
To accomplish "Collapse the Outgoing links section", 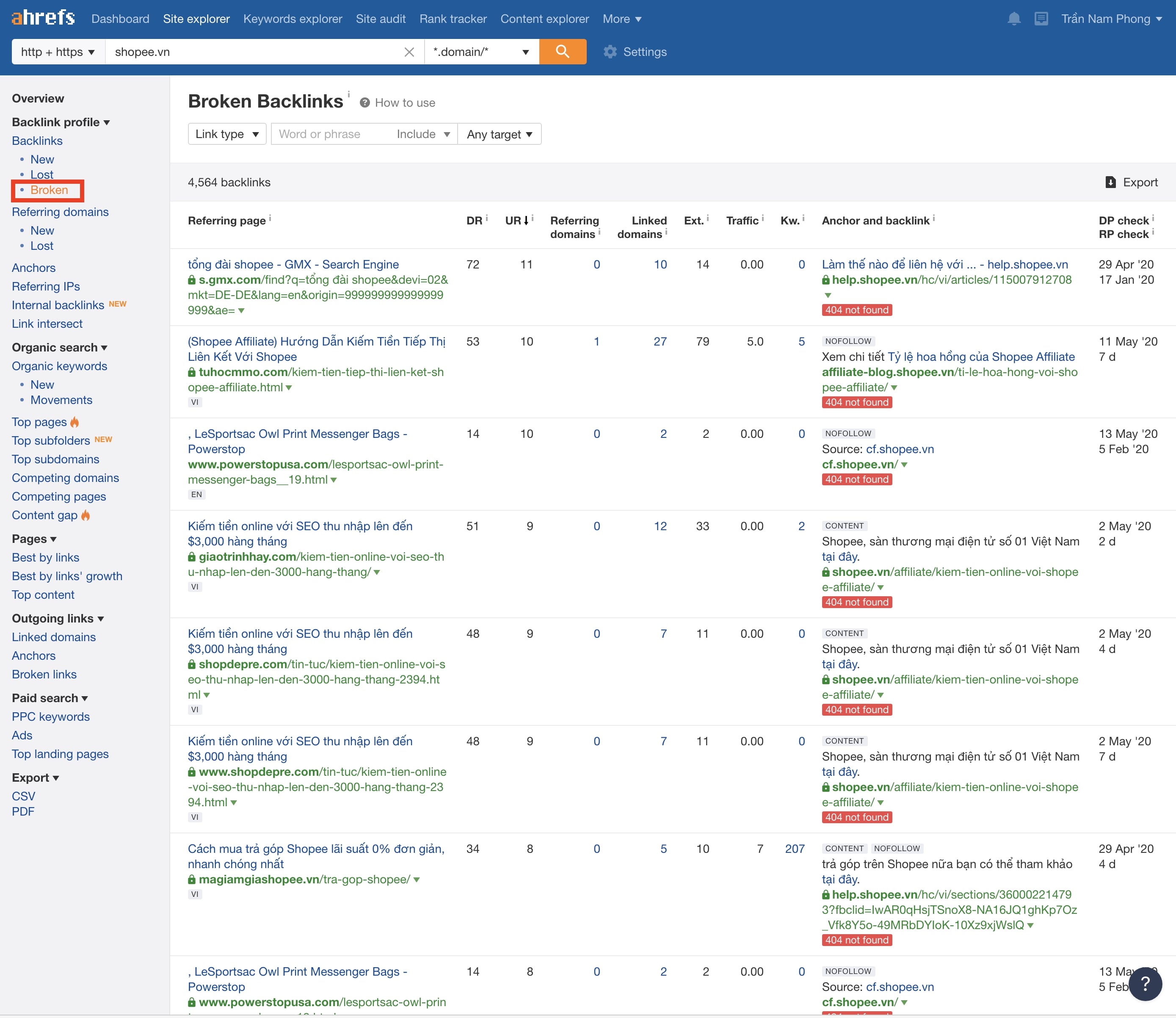I will click(58, 619).
